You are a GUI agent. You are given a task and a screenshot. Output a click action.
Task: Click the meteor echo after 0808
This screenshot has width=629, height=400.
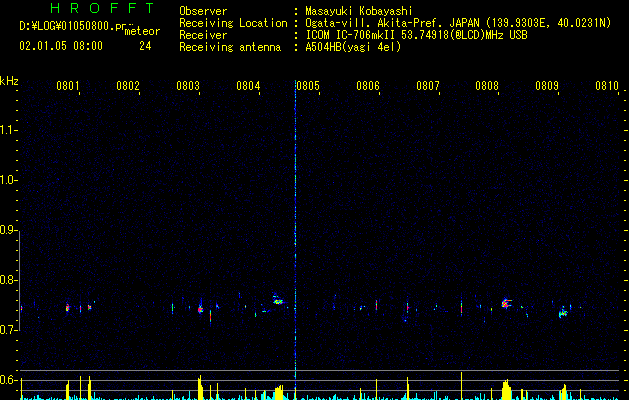coord(506,303)
